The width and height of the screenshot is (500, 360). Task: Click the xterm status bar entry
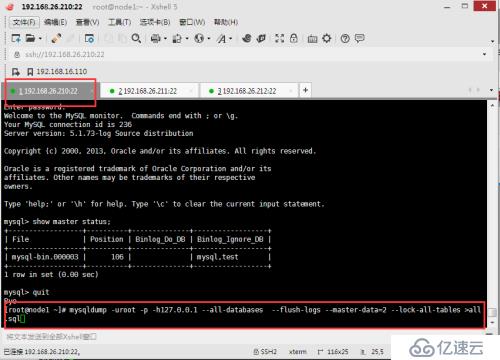[x=298, y=351]
